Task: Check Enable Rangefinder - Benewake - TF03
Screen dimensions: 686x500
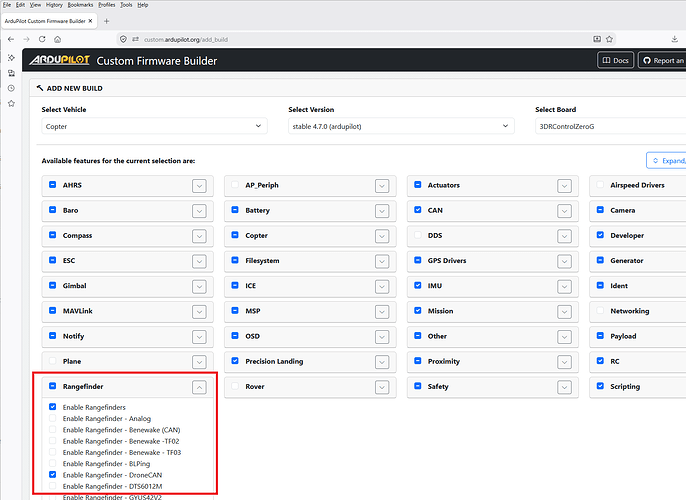Action: [x=52, y=452]
